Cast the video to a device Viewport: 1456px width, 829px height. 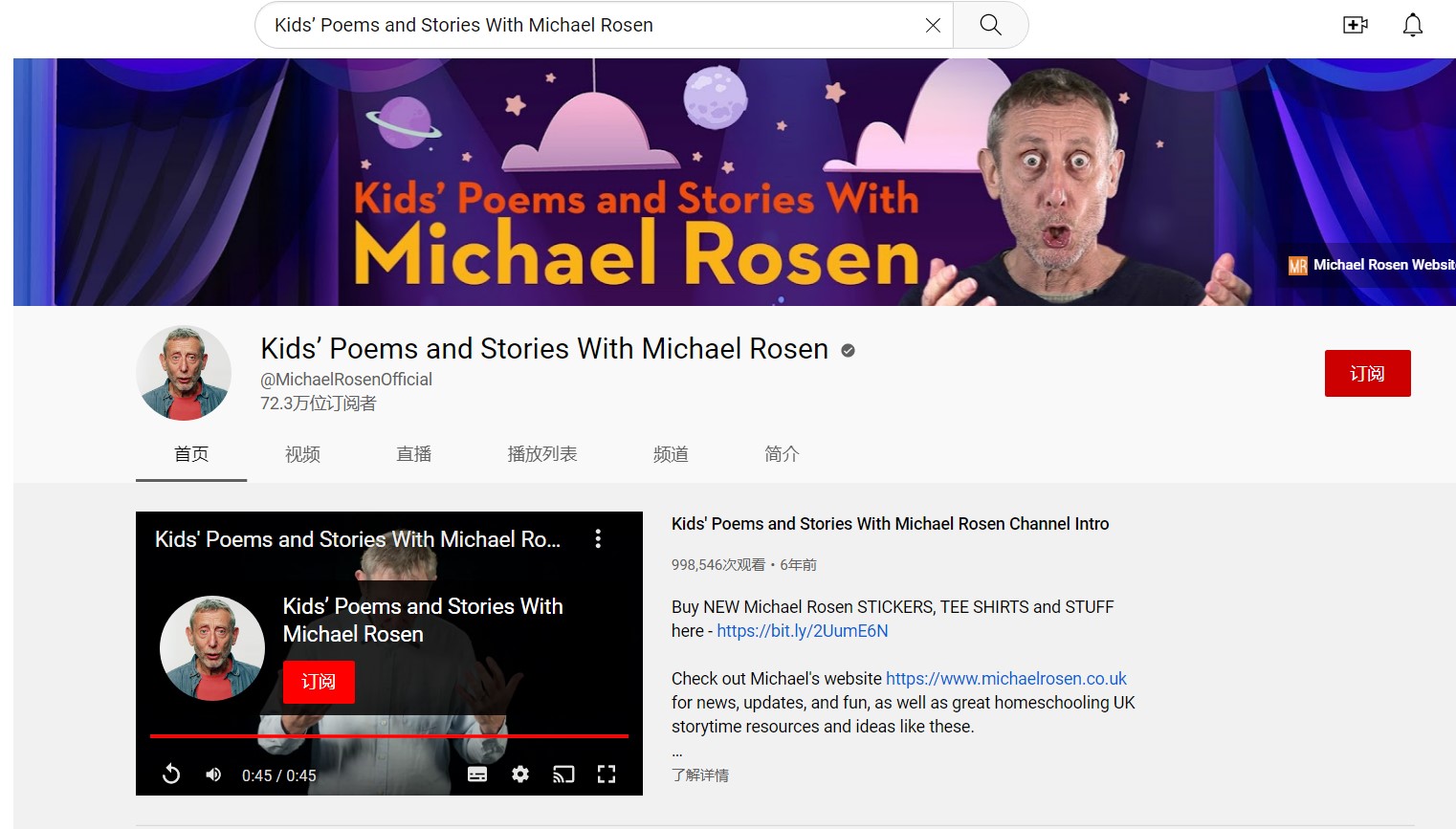(563, 774)
